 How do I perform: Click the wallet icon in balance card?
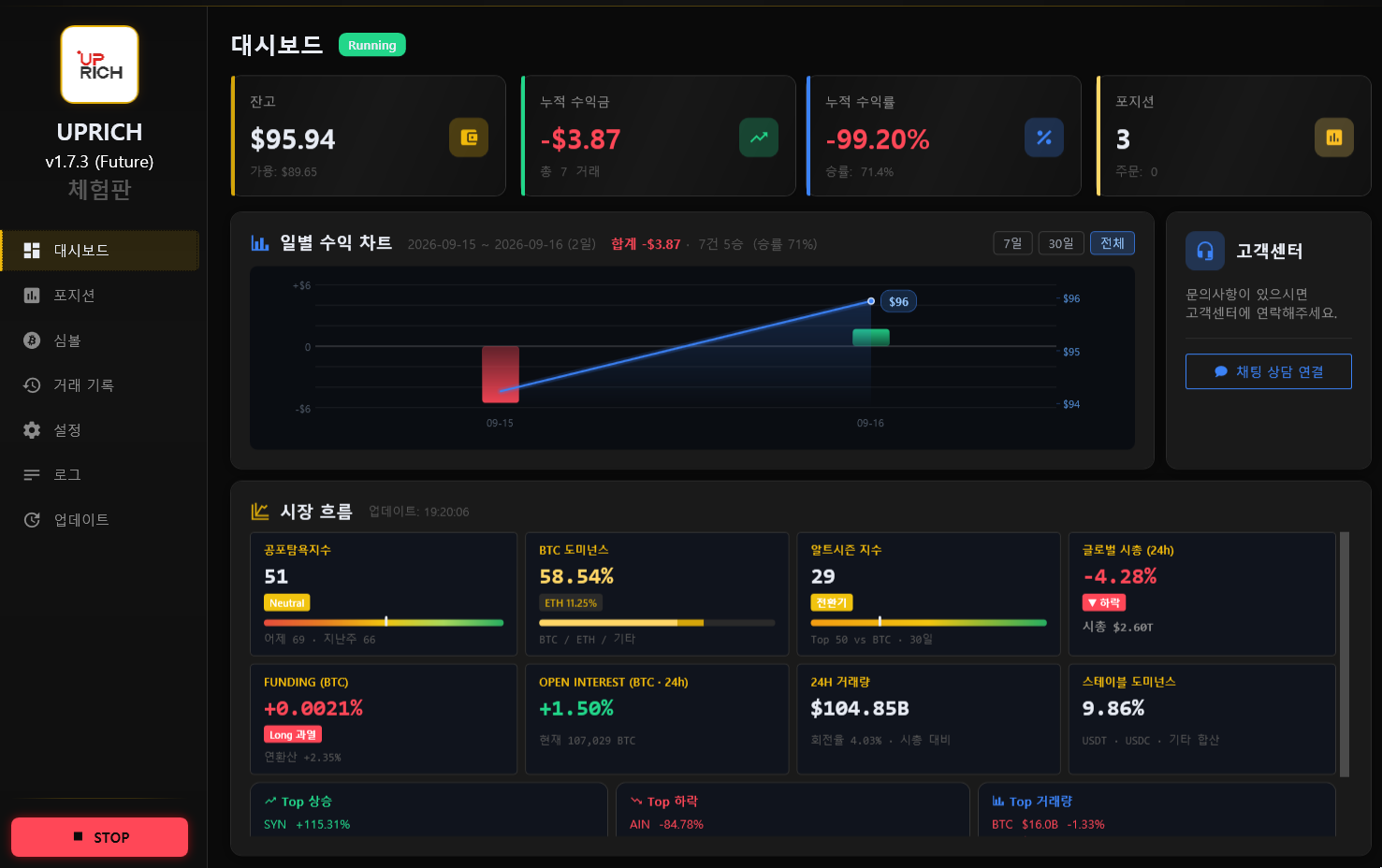pyautogui.click(x=469, y=137)
